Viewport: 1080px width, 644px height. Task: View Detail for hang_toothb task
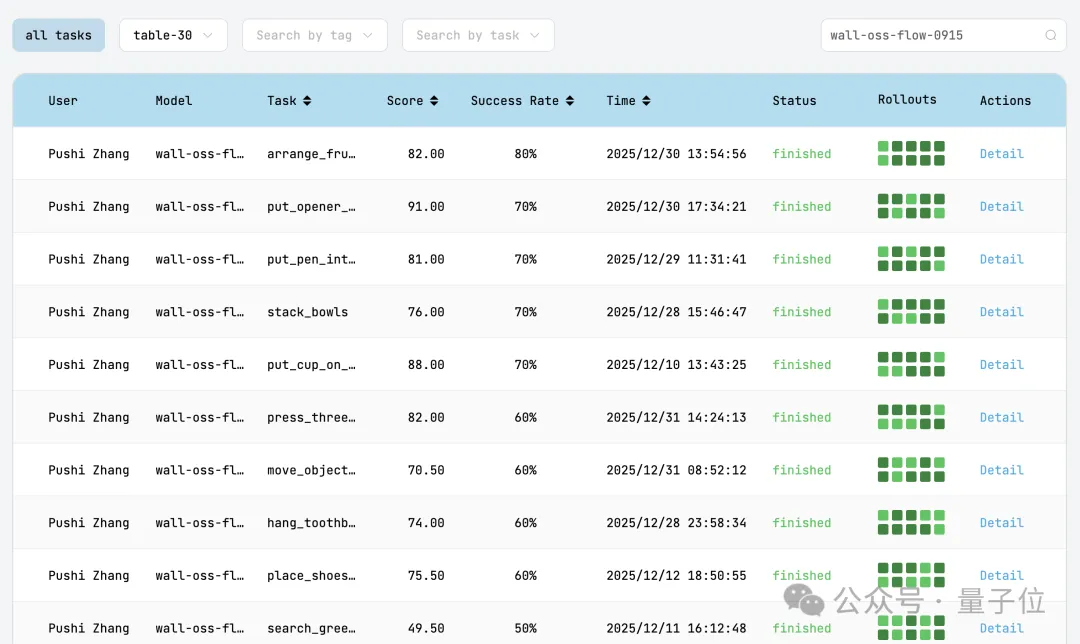(x=1001, y=523)
